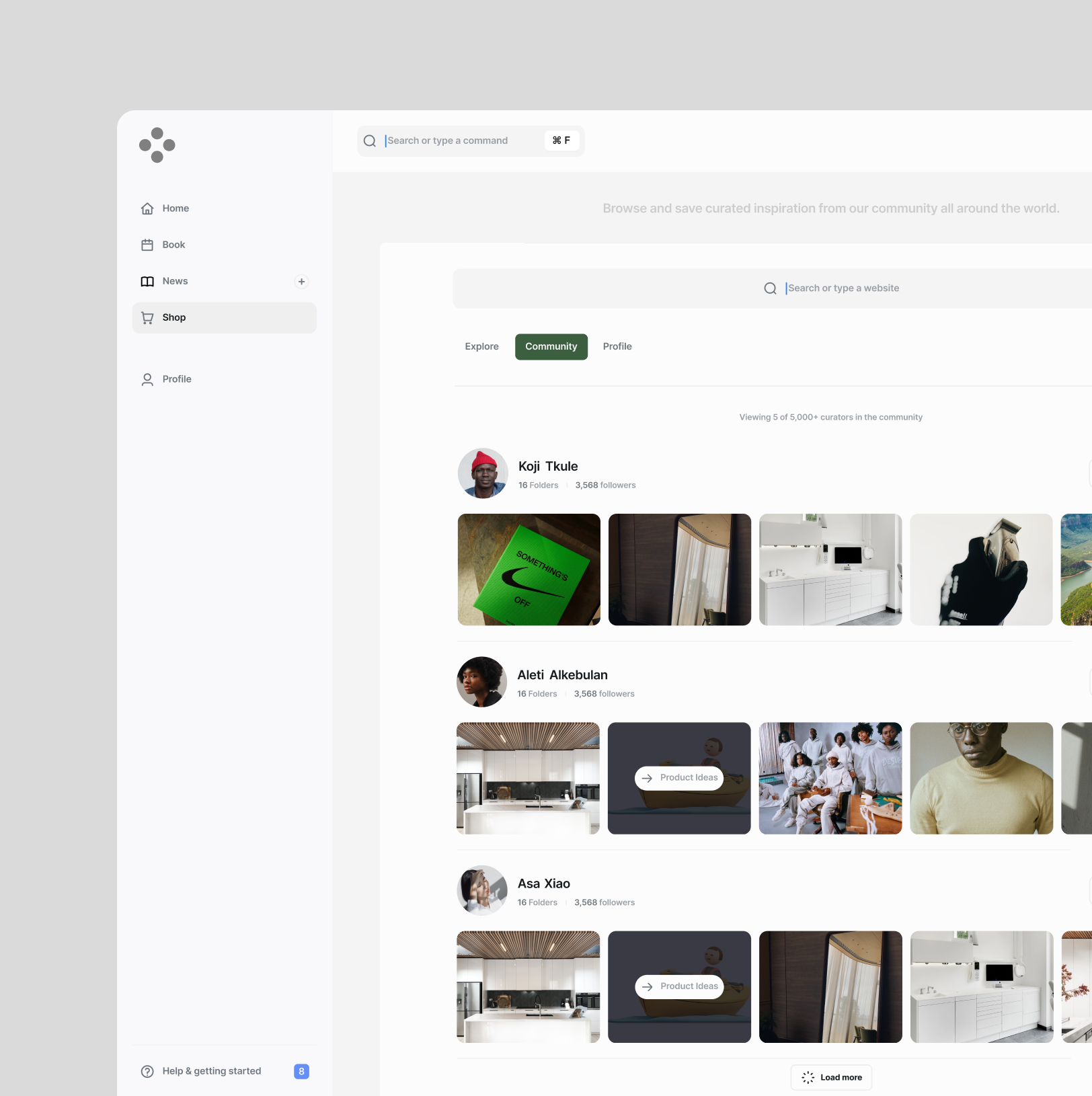Open the dark curtain thumbnail in Koji's row

click(680, 570)
